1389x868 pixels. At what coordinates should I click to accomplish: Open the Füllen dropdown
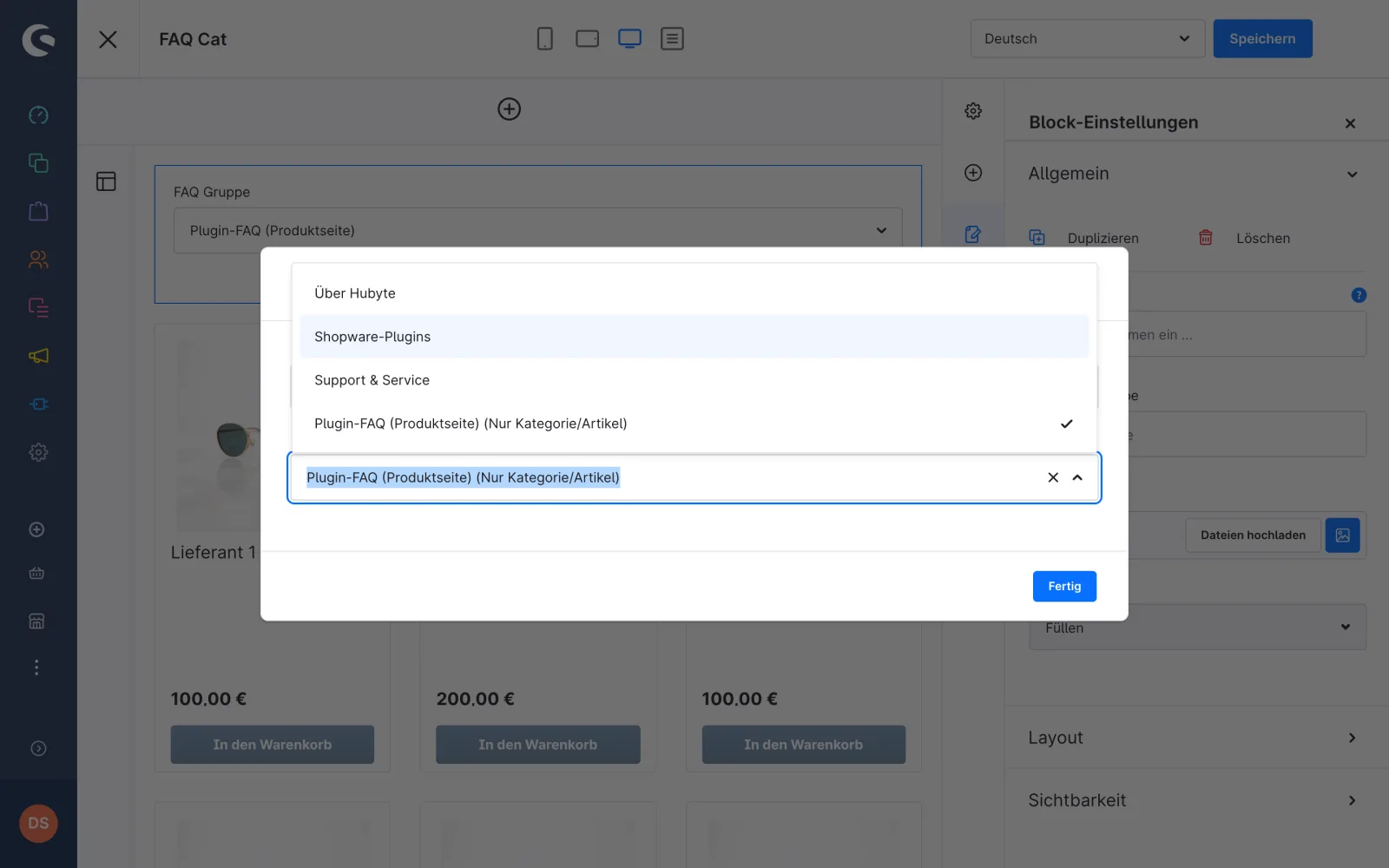tap(1197, 627)
